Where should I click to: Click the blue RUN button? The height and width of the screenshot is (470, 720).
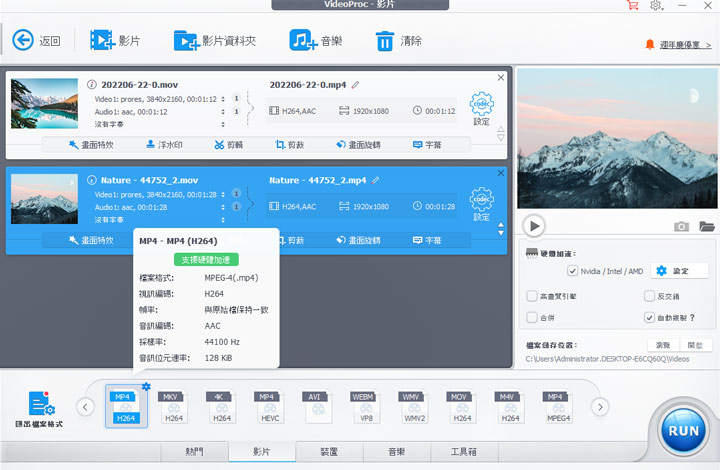coord(683,431)
